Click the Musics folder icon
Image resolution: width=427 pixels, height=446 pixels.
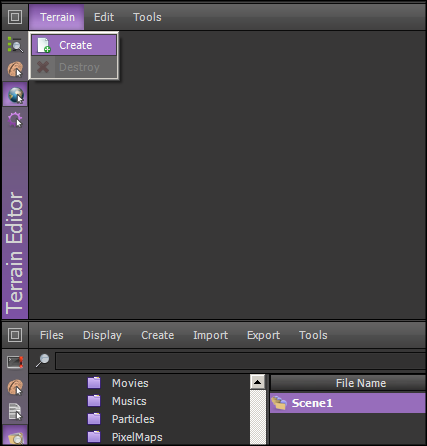pyautogui.click(x=94, y=401)
